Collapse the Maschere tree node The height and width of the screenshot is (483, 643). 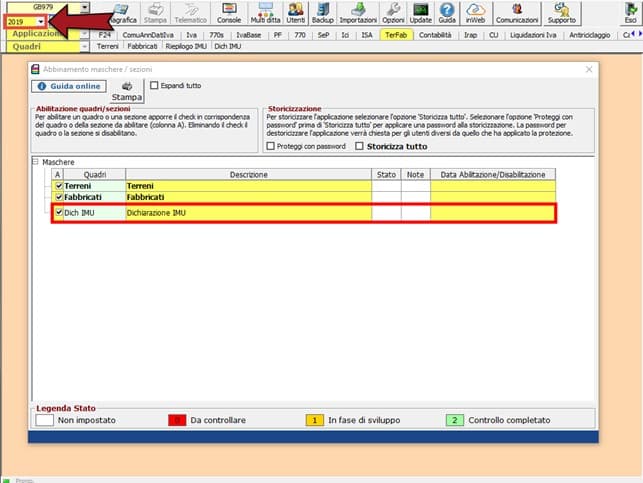pos(35,162)
